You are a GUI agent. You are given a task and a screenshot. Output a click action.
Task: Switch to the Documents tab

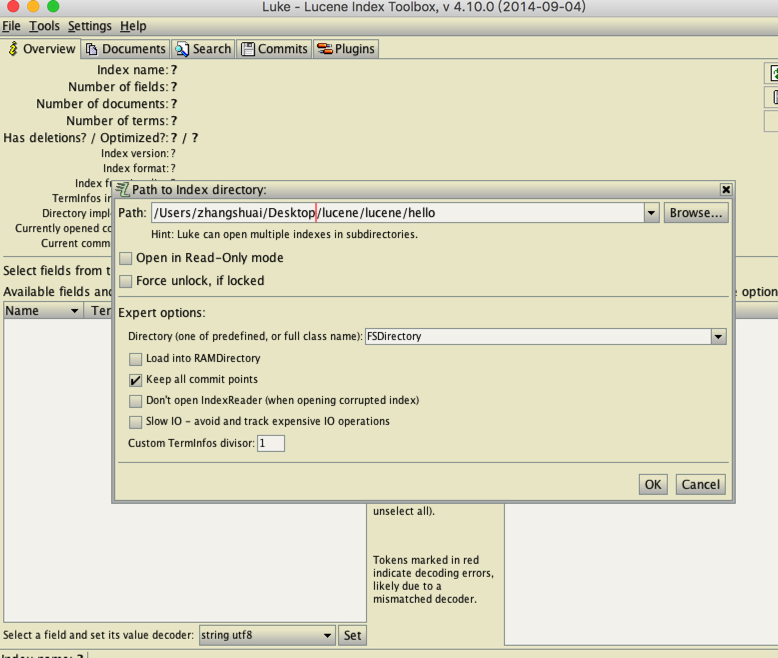126,49
